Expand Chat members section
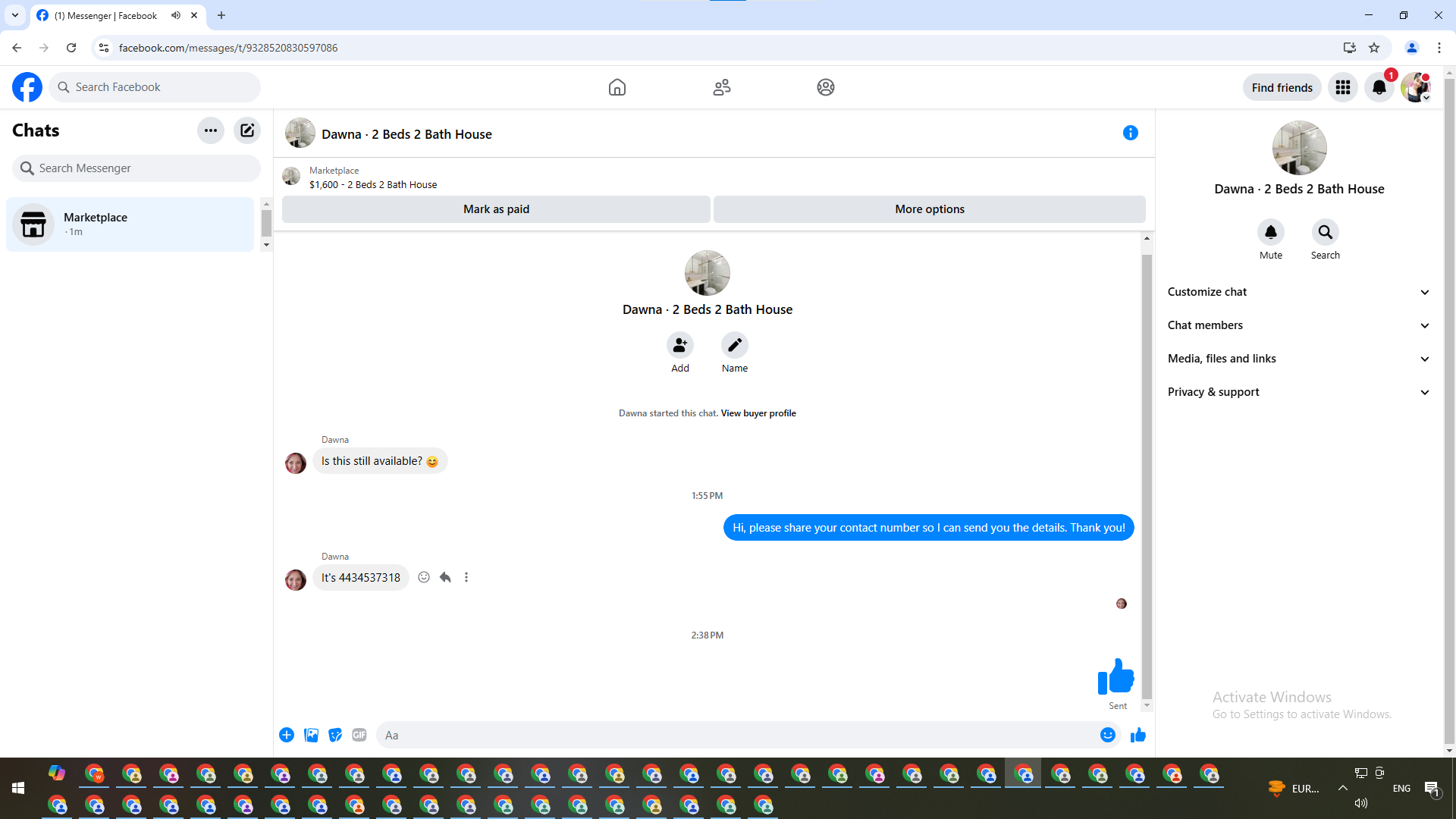Screen dimensions: 1456x819 click(x=1298, y=325)
